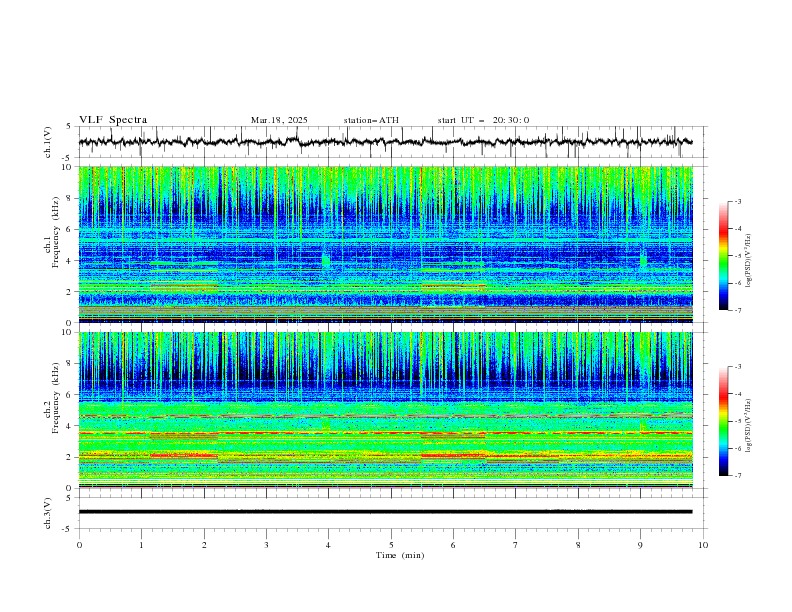Click the "-5" tick on lower colorbar

pyautogui.click(x=738, y=421)
